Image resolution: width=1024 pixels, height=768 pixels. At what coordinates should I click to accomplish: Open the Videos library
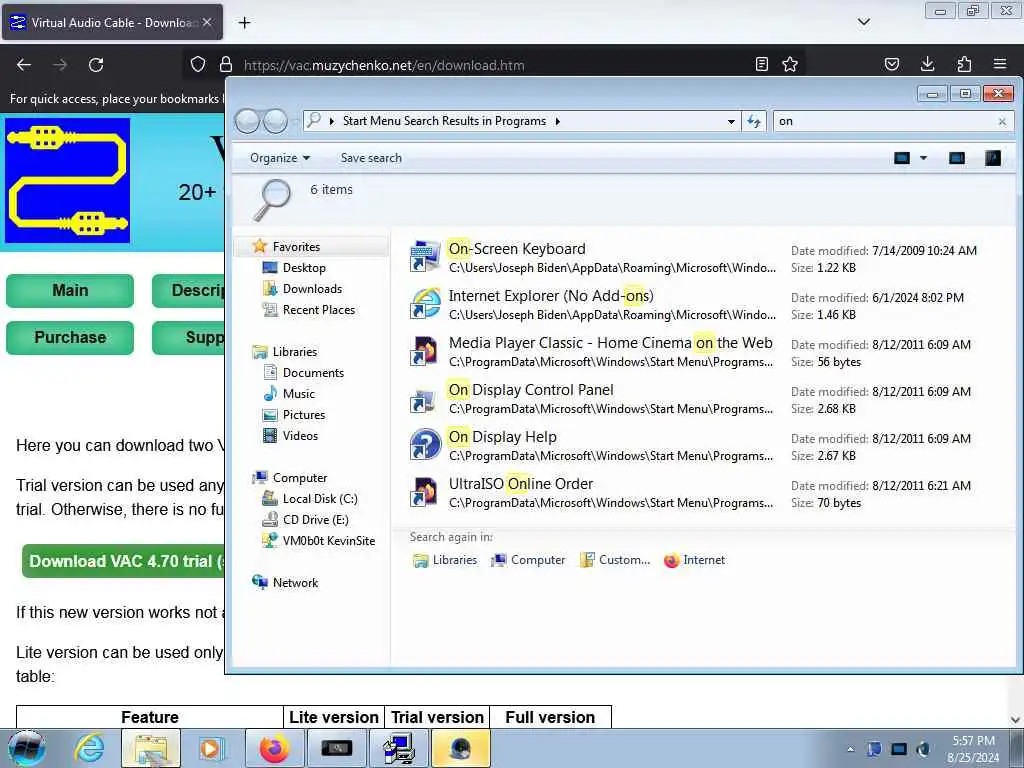tap(300, 436)
